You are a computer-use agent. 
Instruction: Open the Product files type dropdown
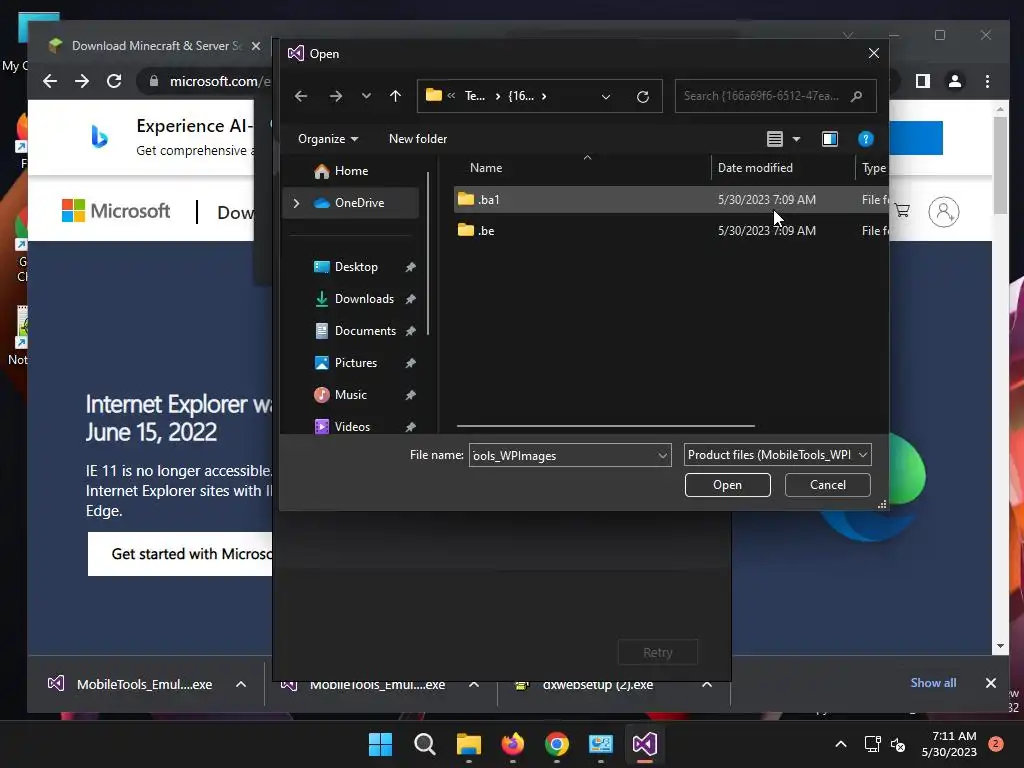(x=777, y=455)
